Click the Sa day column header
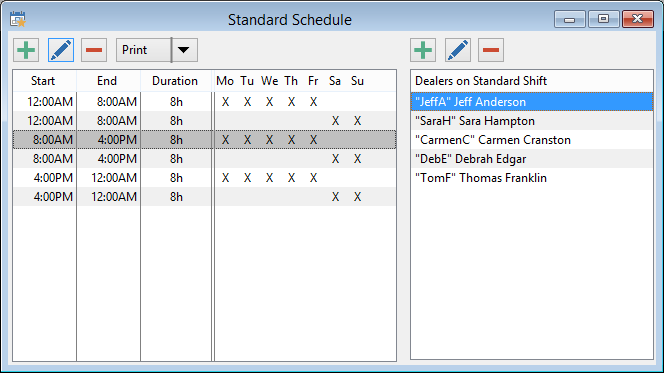The height and width of the screenshot is (373, 664). point(335,81)
